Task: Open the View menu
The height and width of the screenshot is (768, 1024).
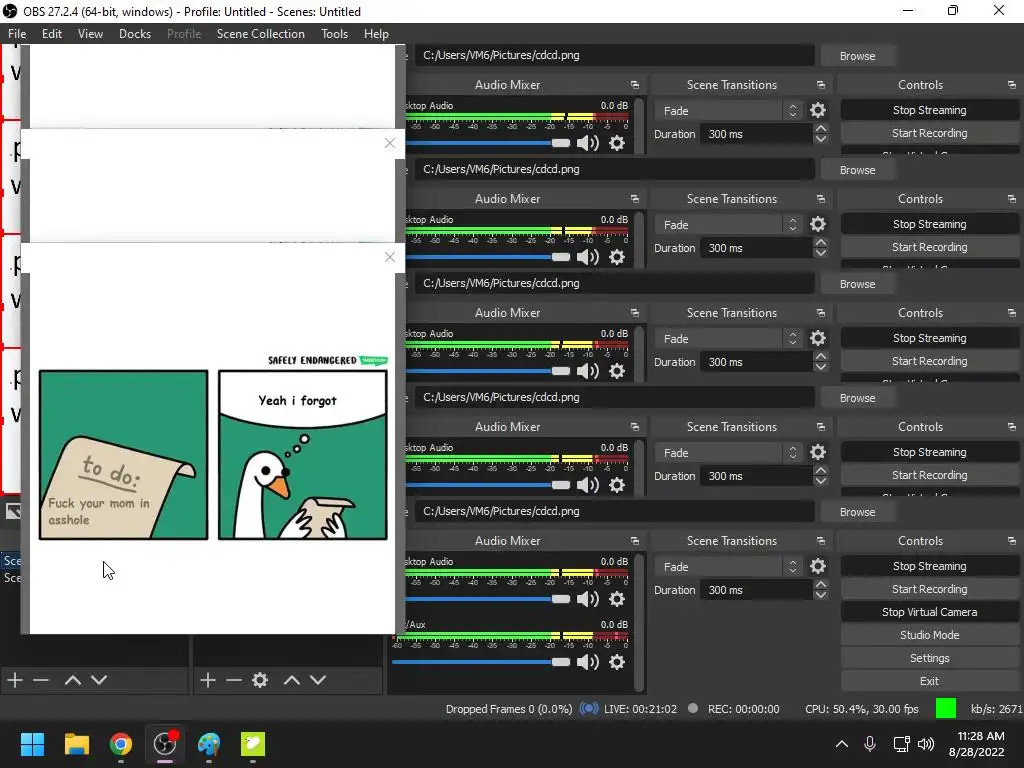Action: pyautogui.click(x=90, y=34)
